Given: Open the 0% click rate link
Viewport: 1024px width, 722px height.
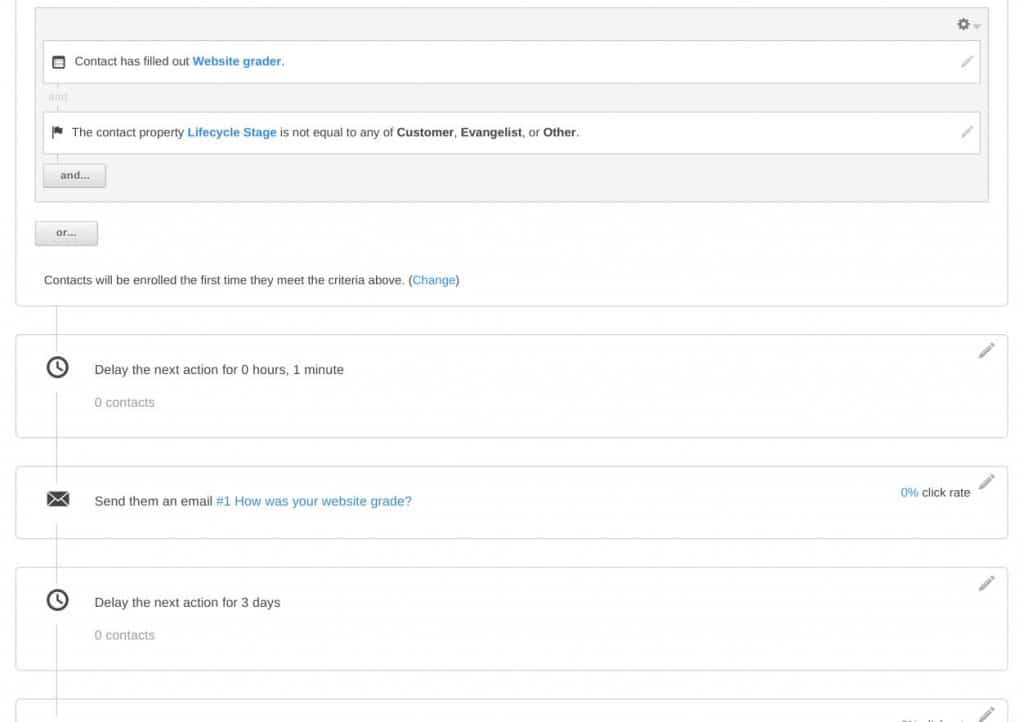Looking at the screenshot, I should [909, 493].
